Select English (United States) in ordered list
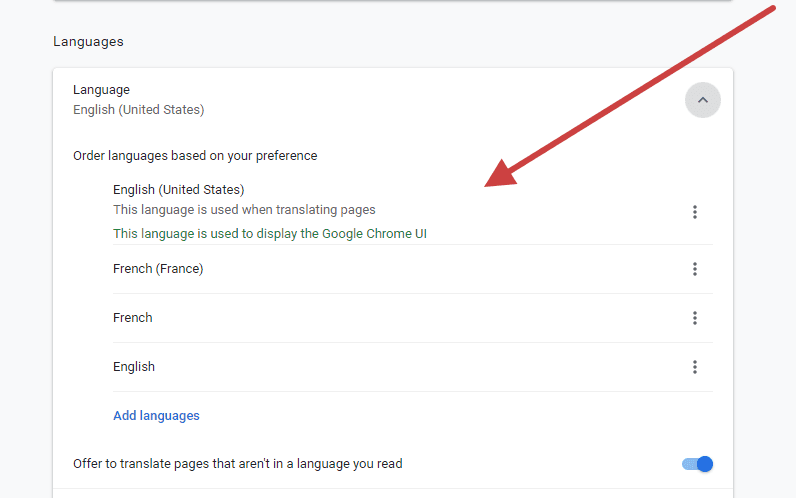Screen dimensions: 796x498 point(178,189)
